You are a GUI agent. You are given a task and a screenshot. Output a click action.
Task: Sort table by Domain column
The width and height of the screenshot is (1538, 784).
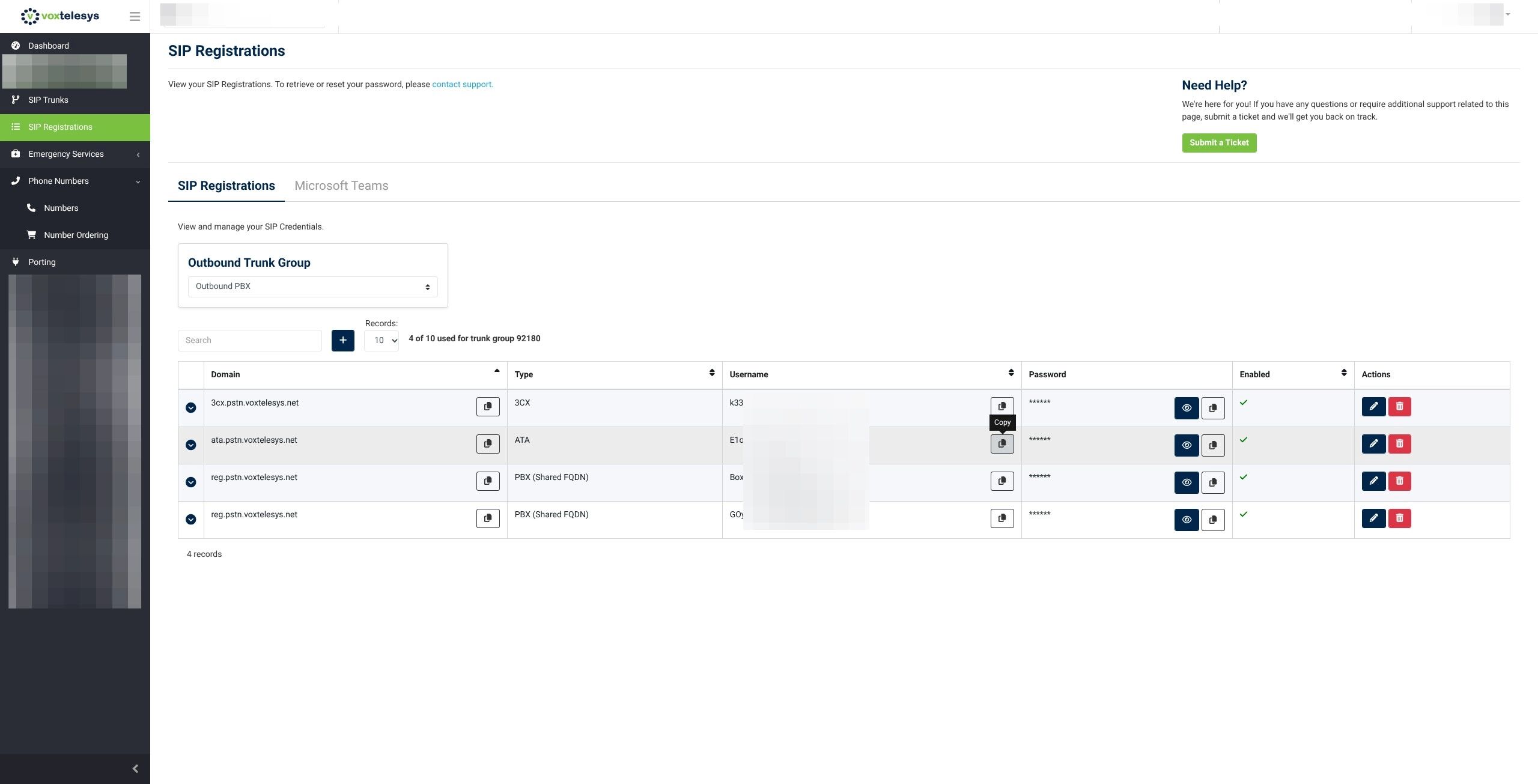tap(356, 374)
